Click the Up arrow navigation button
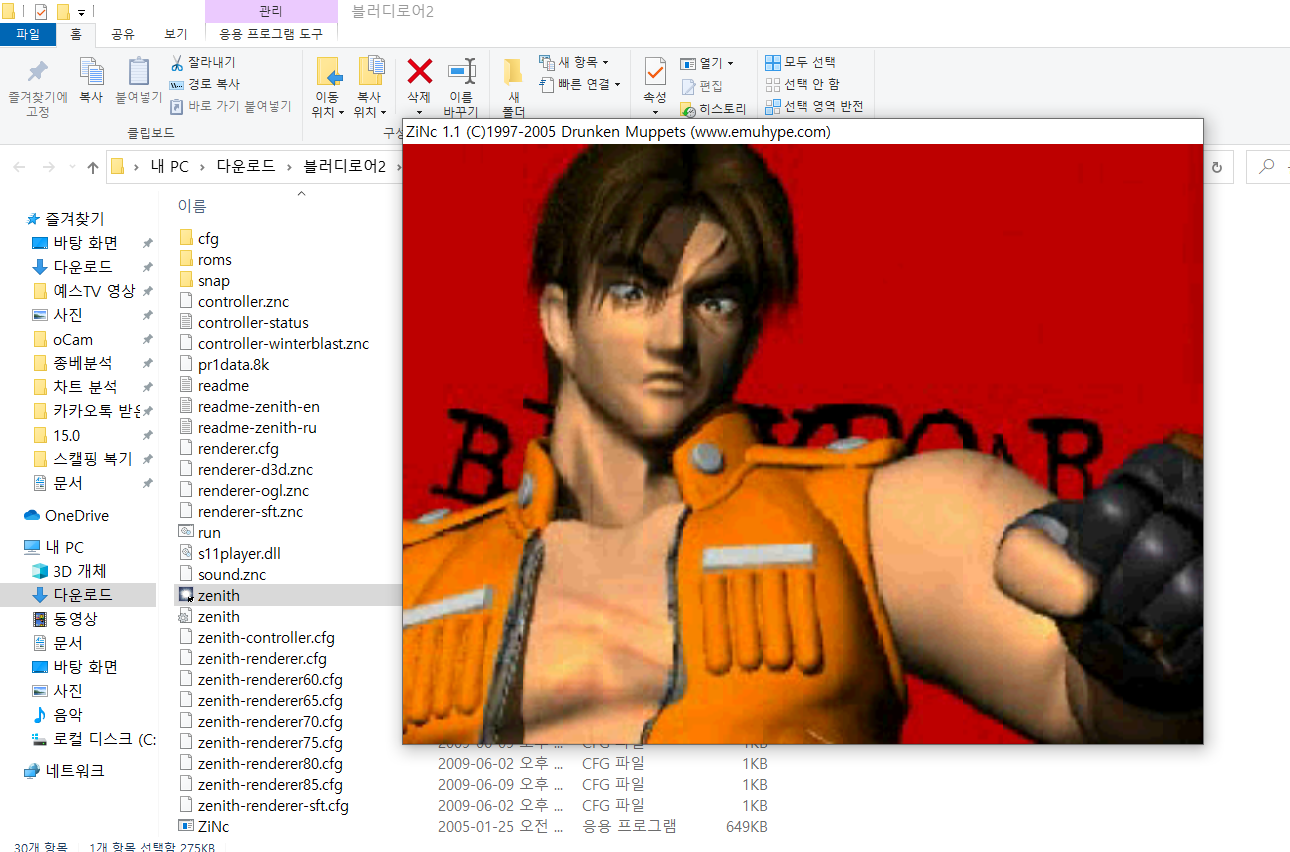Viewport: 1290px width, 852px height. pyautogui.click(x=93, y=167)
